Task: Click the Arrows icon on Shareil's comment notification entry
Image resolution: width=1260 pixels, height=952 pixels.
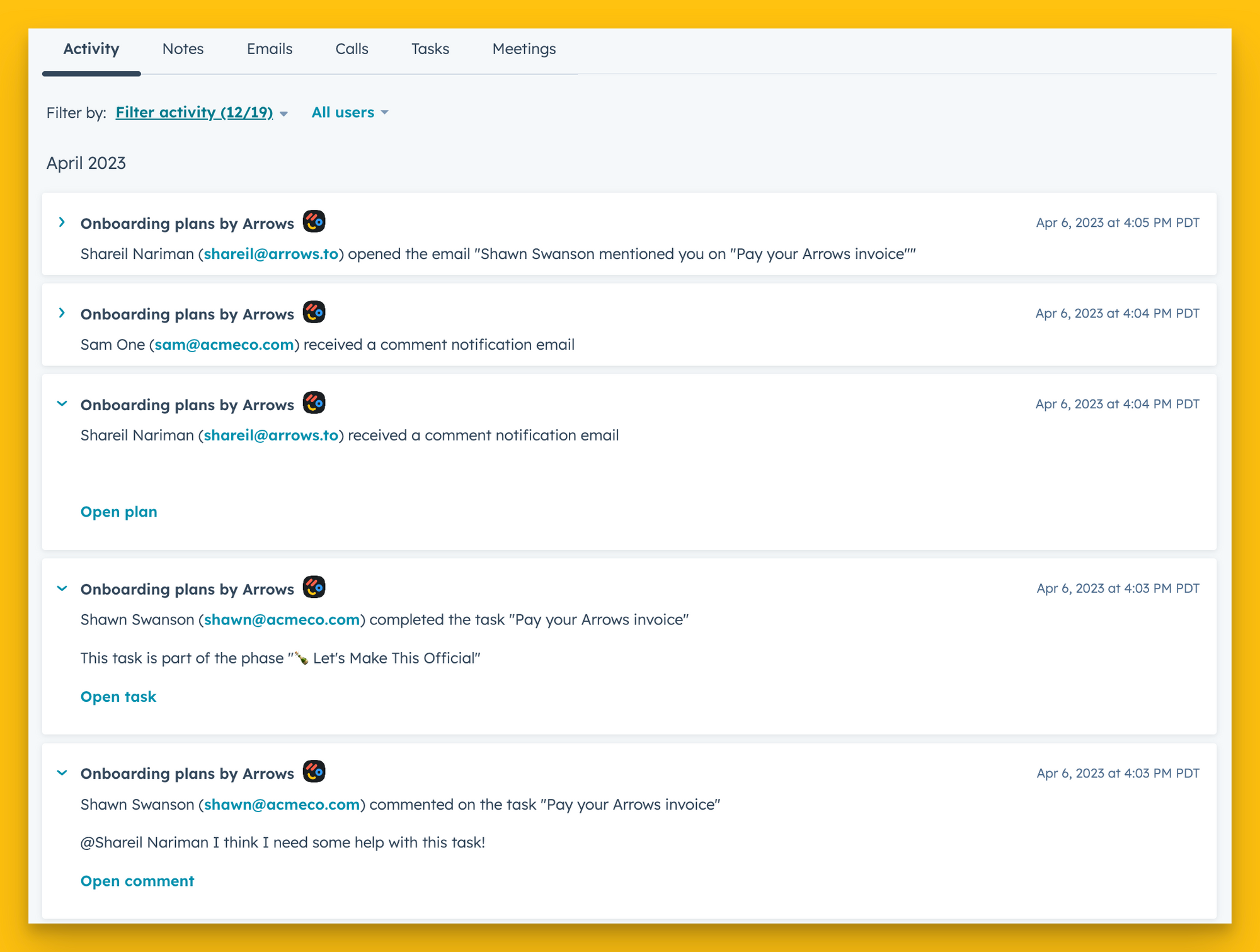Action: (x=313, y=403)
